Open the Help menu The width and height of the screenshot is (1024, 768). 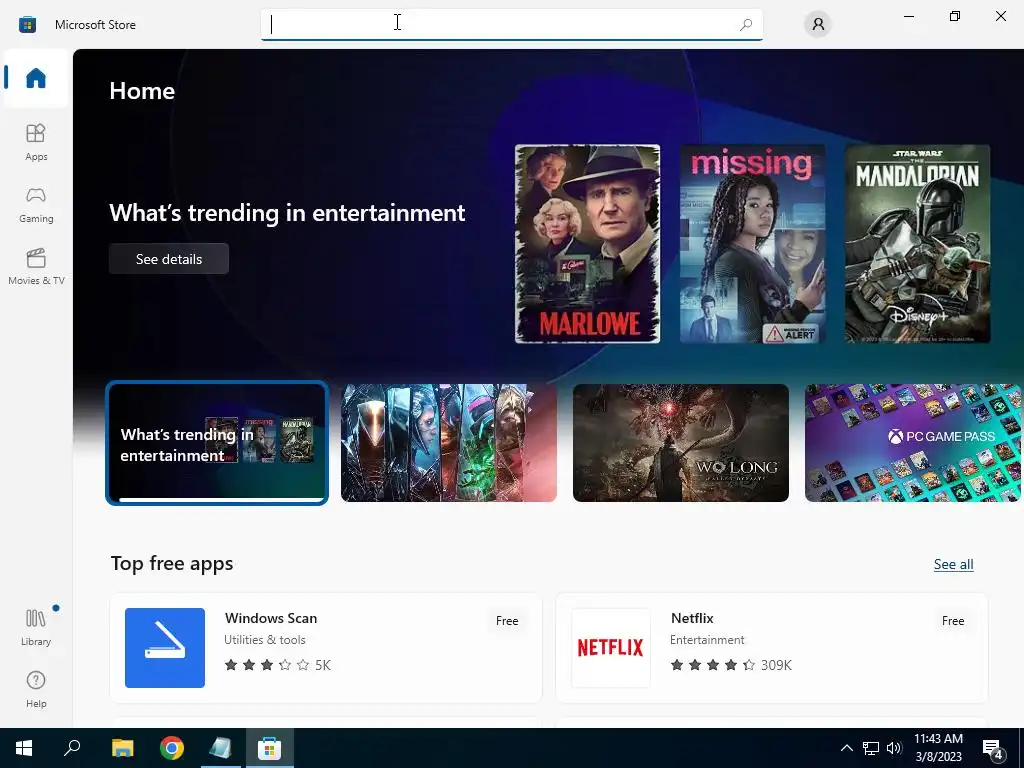(36, 689)
